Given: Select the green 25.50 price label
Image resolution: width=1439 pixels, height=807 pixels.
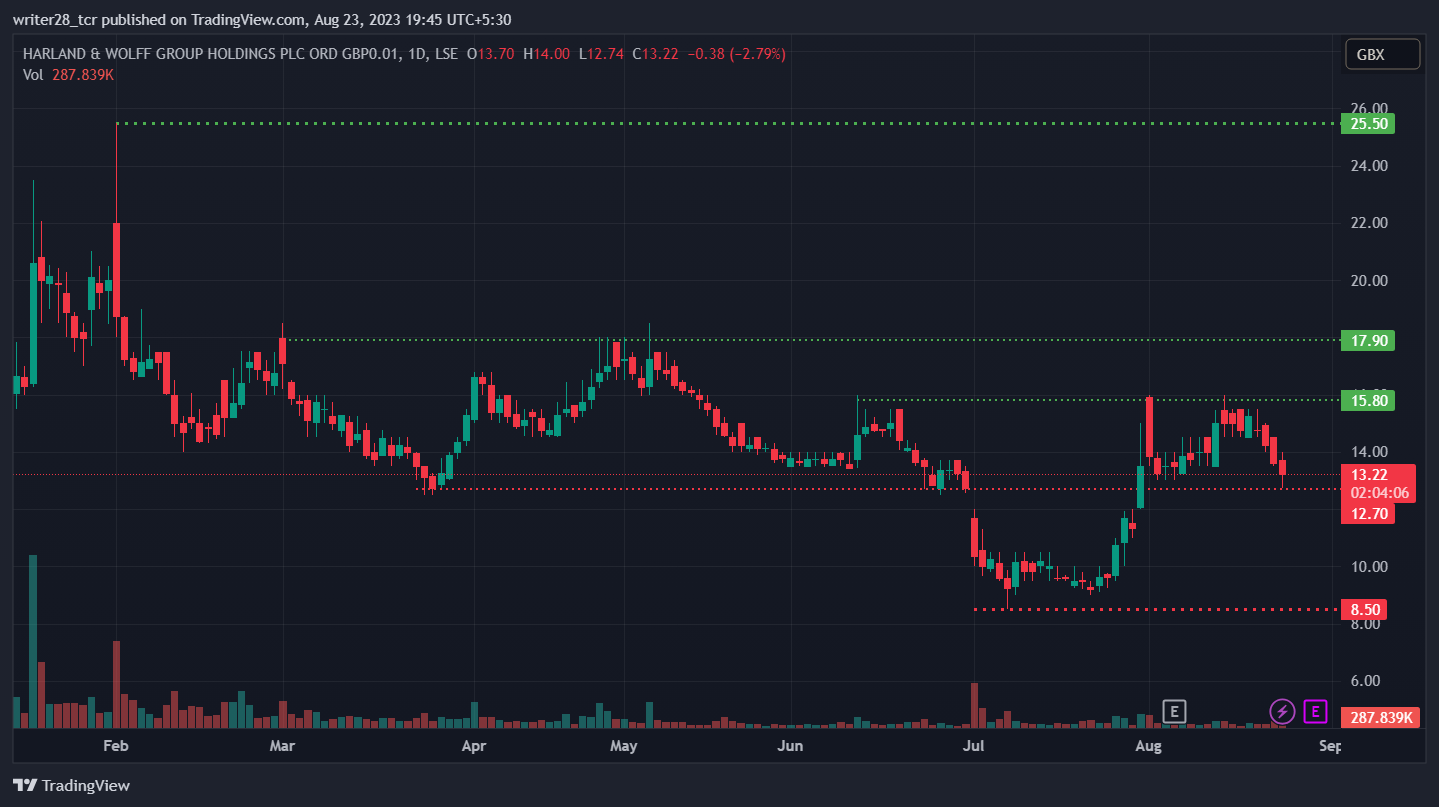Looking at the screenshot, I should (1368, 124).
